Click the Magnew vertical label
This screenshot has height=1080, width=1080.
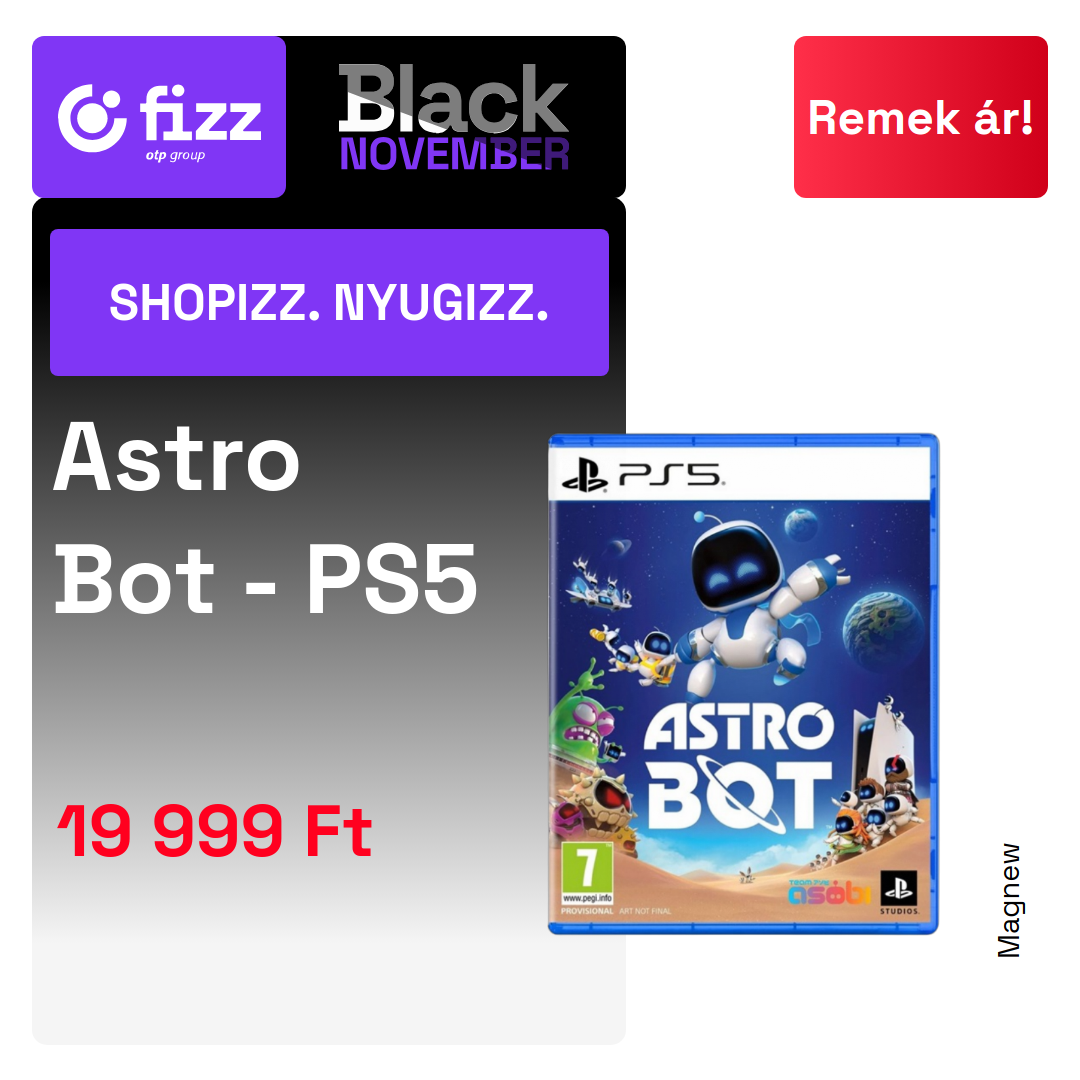pos(1009,900)
